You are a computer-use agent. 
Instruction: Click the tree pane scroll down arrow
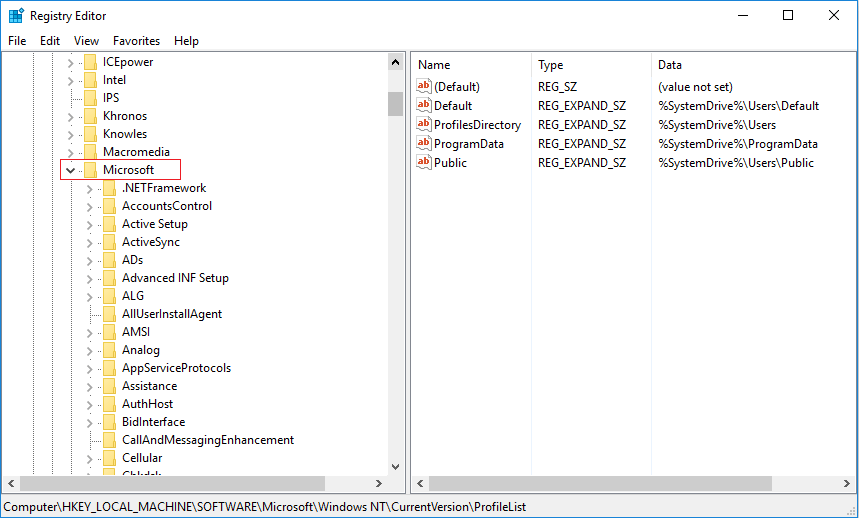coord(395,466)
